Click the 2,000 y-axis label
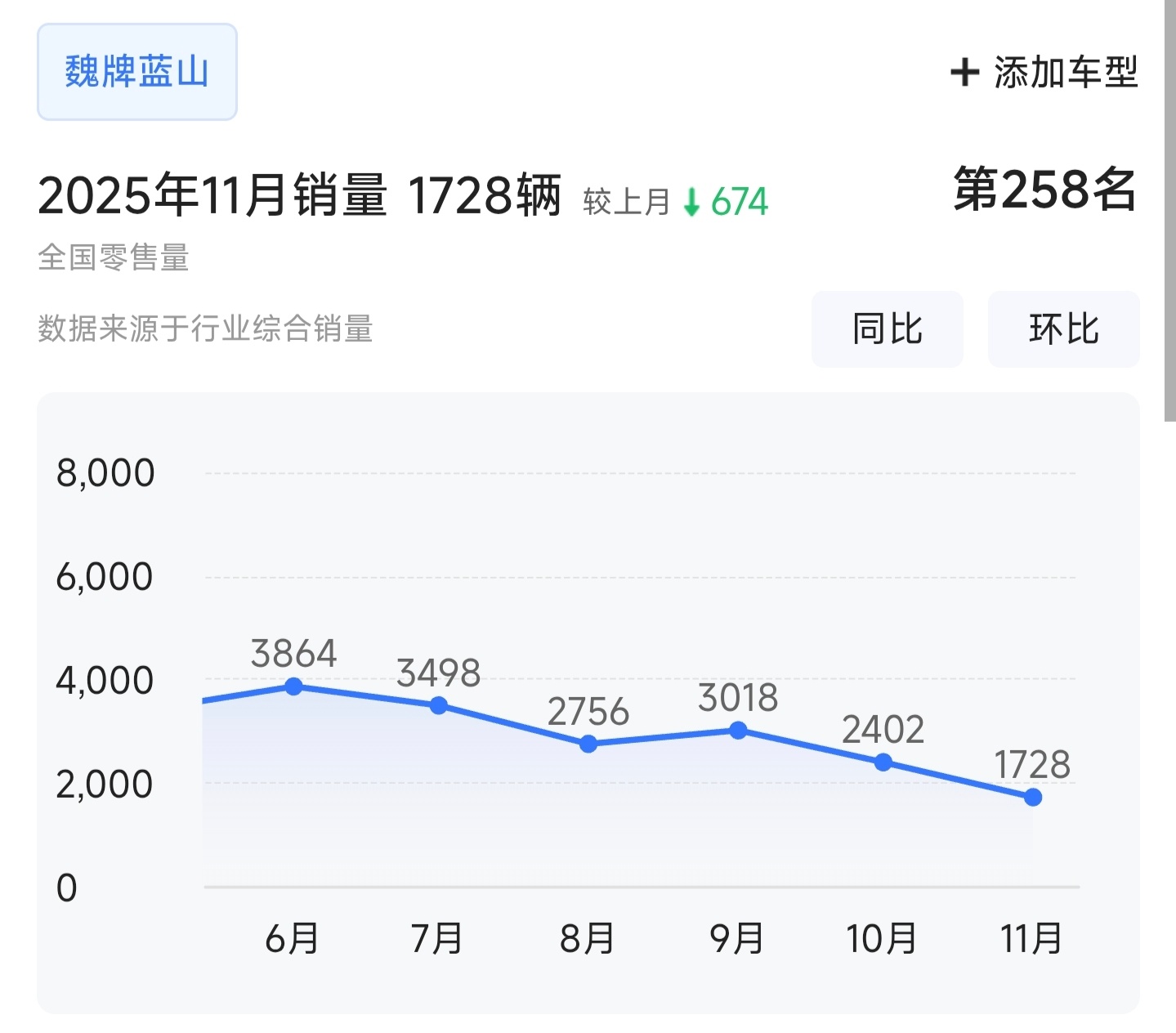The image size is (1176, 1033). [x=105, y=785]
